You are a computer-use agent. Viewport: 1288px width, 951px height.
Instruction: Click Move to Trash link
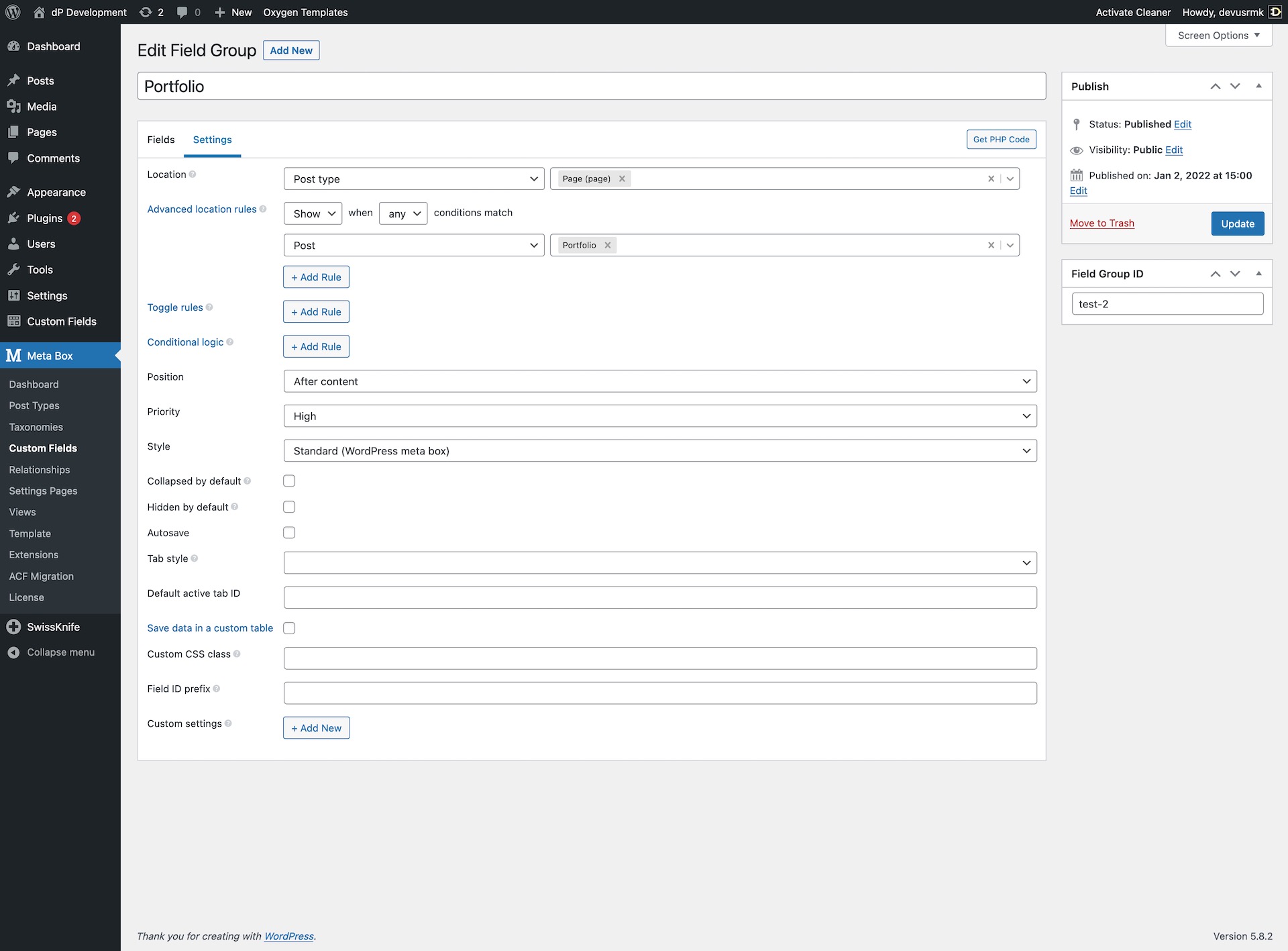1102,223
